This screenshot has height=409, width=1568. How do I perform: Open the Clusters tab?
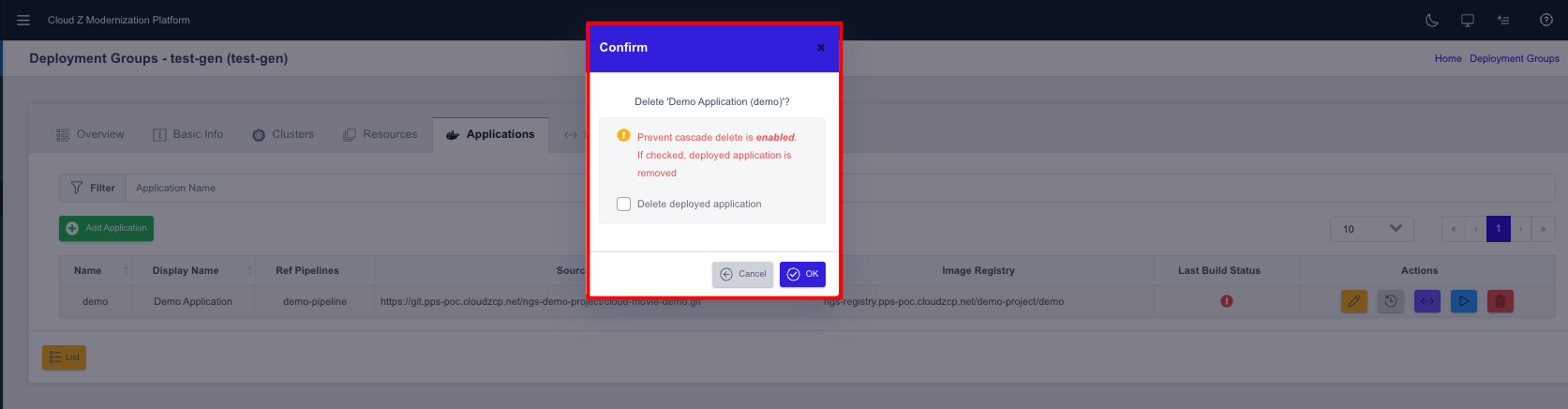(x=283, y=134)
